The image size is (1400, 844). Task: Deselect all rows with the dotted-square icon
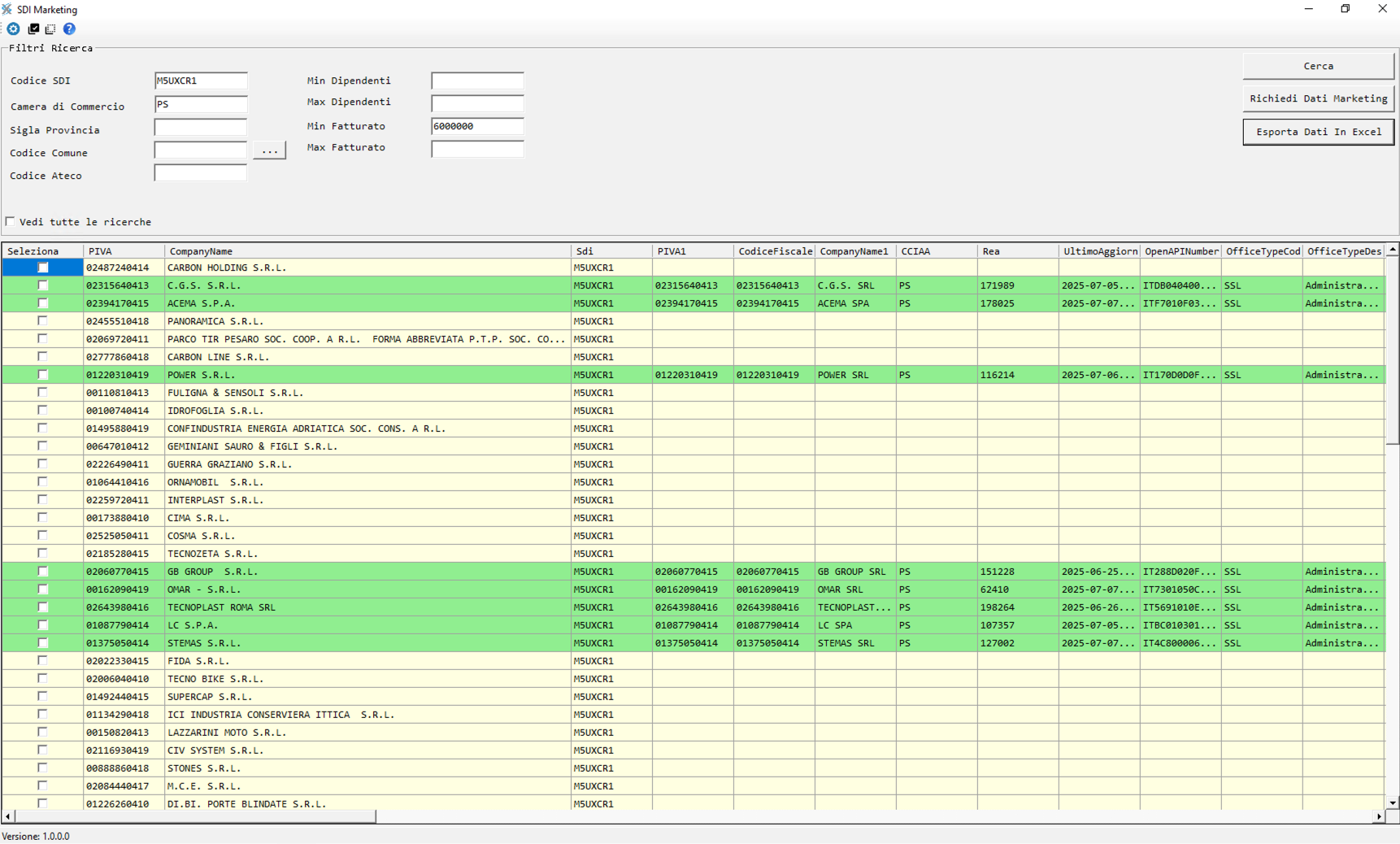coord(50,28)
